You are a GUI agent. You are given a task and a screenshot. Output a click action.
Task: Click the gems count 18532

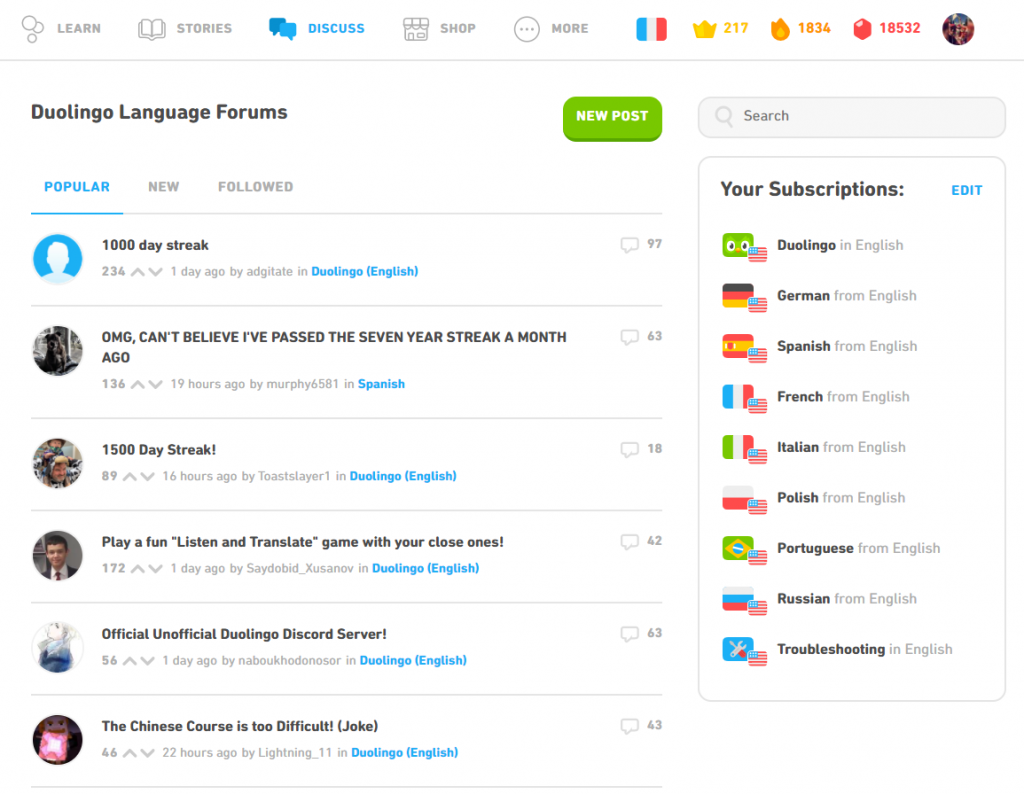tap(887, 29)
